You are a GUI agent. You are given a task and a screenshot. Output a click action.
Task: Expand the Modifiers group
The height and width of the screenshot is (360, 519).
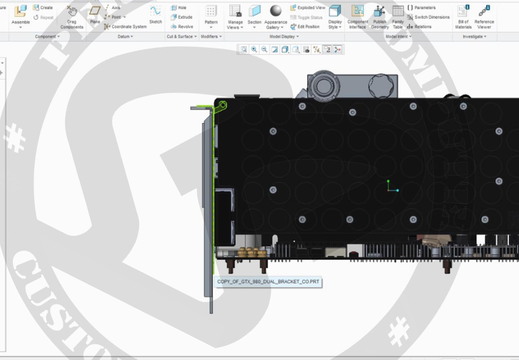tap(211, 36)
